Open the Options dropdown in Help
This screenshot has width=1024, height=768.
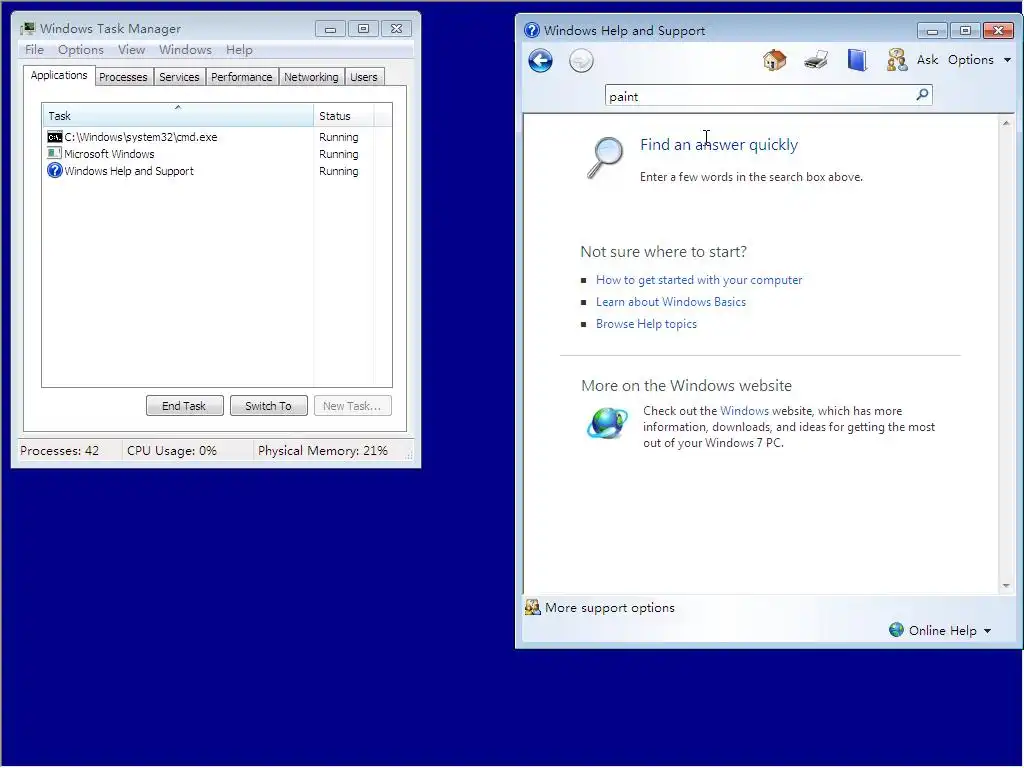[980, 60]
